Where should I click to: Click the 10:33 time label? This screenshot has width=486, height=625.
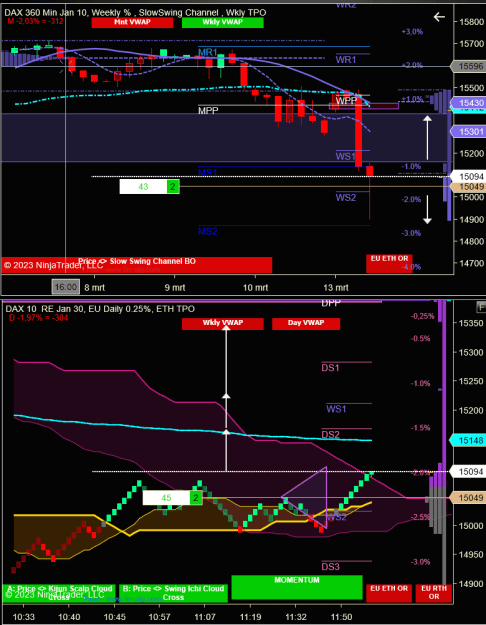[23, 617]
